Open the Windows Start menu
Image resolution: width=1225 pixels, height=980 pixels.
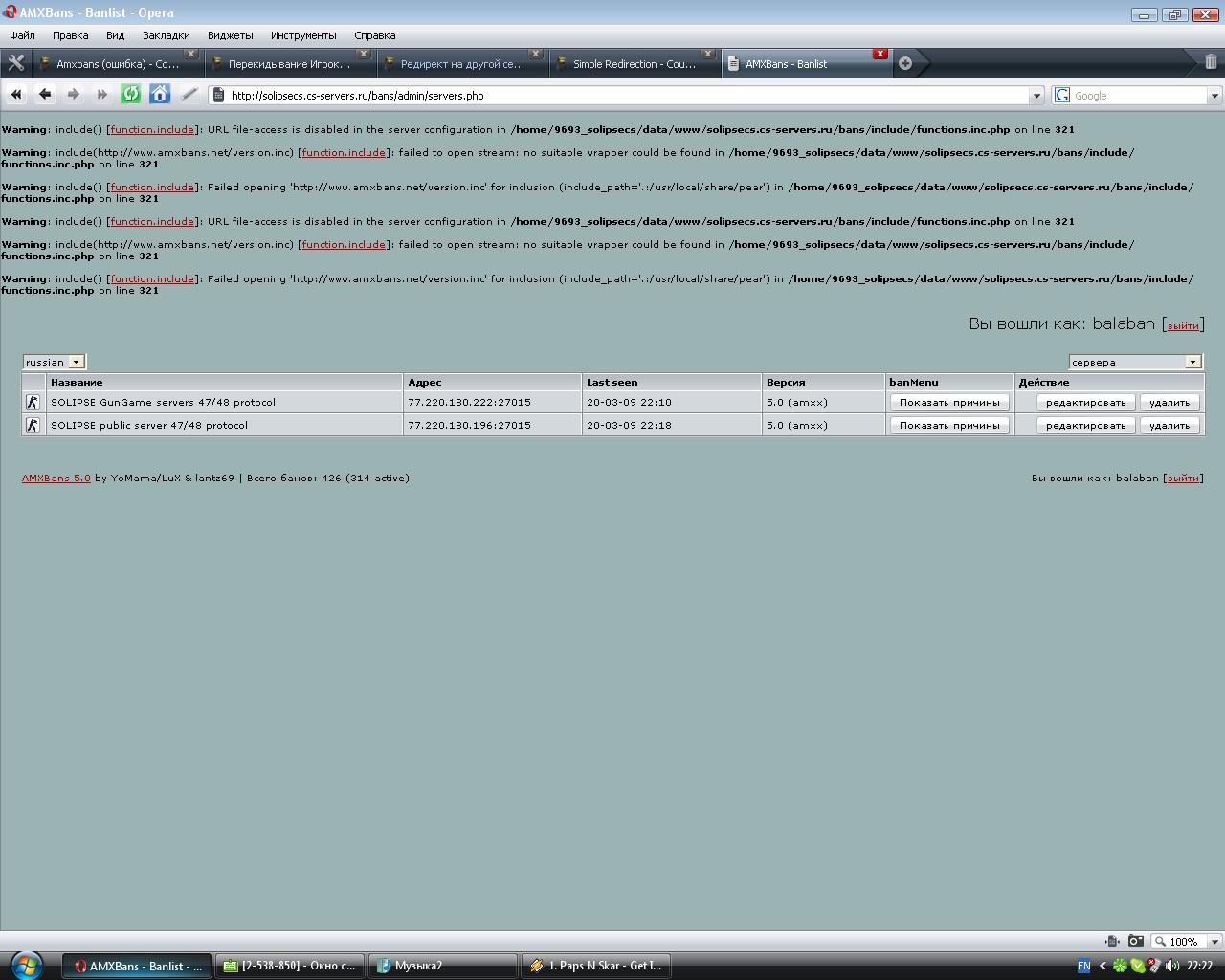25,965
